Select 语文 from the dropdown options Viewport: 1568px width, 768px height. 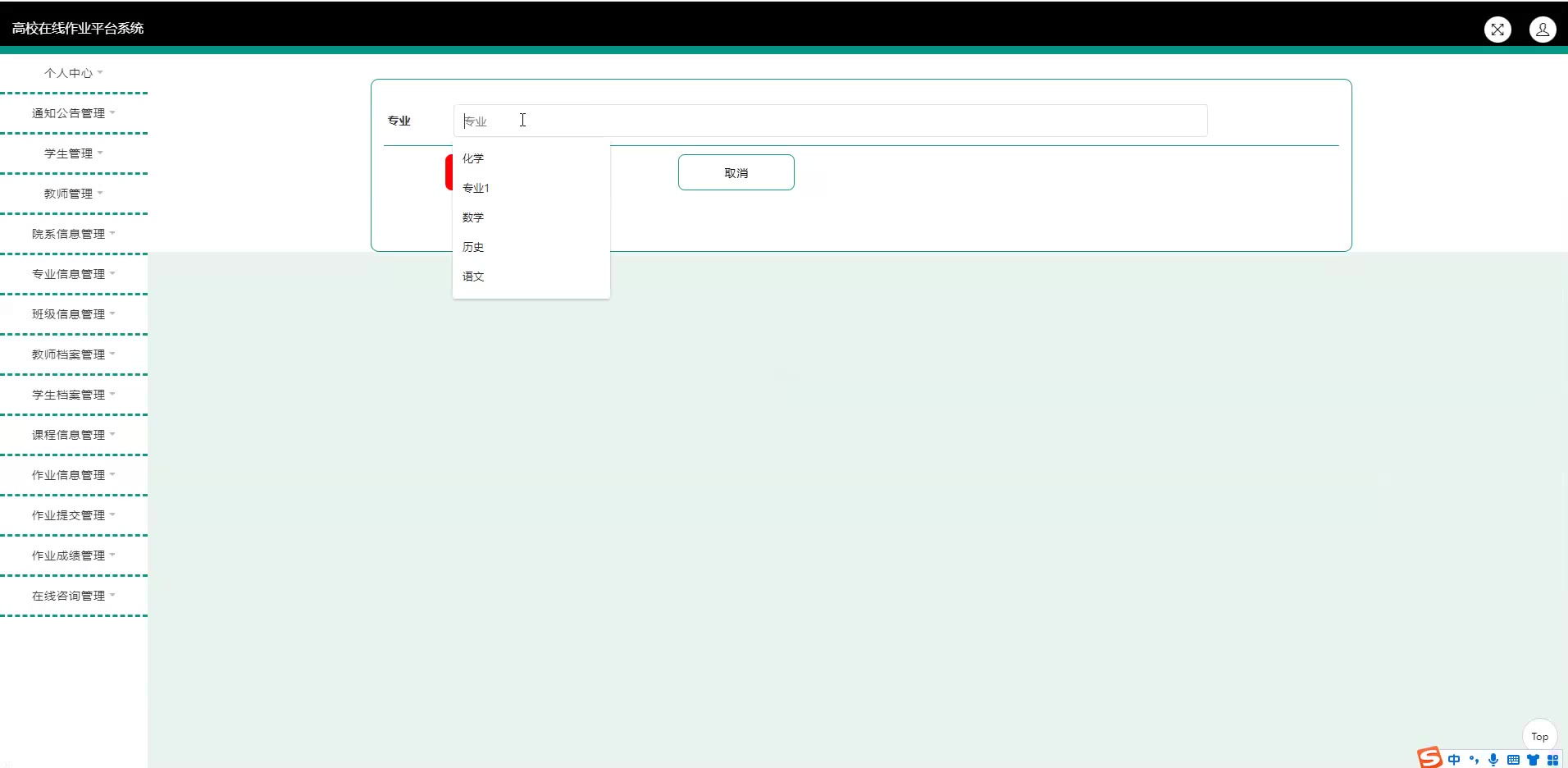[531, 277]
